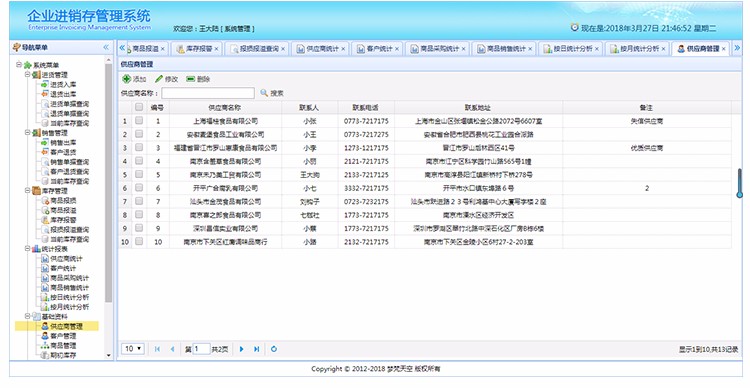Screen dimensions: 750x388
Task: Select 按日统计分析 in the navigation tree
Action: click(x=69, y=298)
